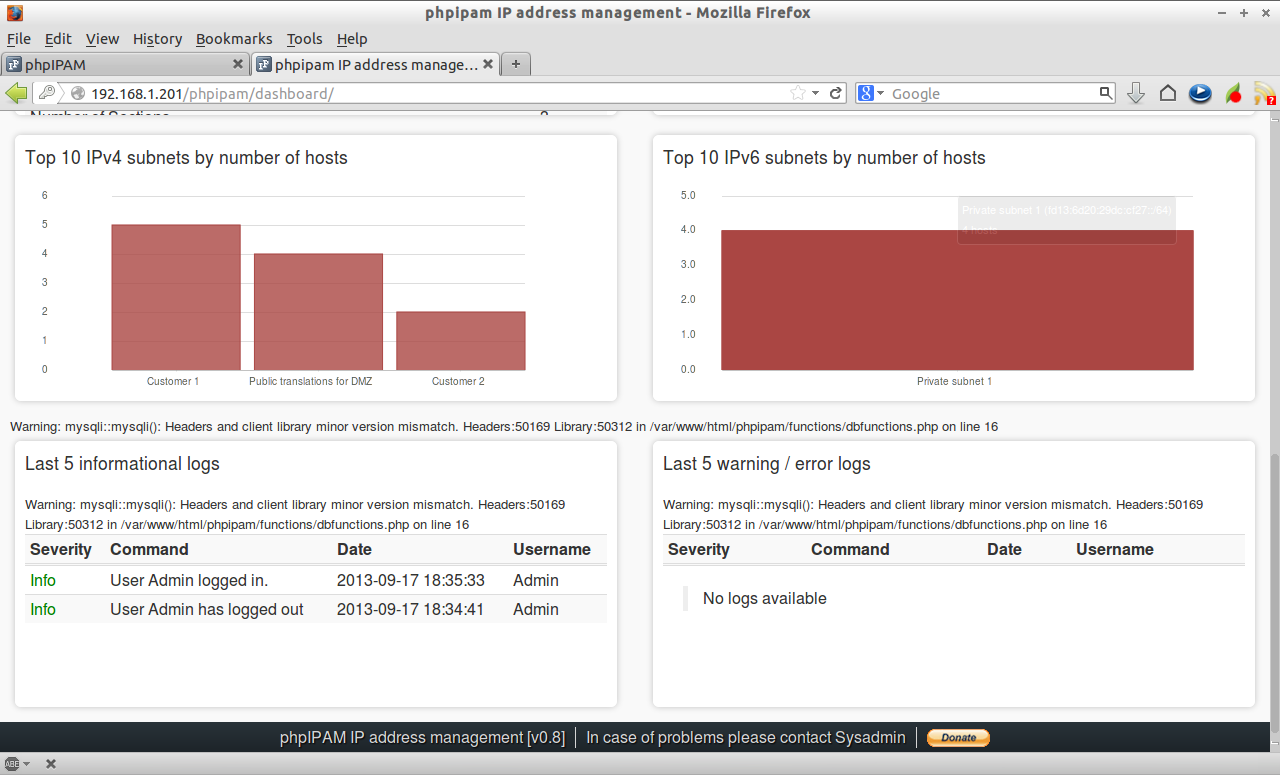Click the date 2013-09-17 18:35:33
The width and height of the screenshot is (1280, 776).
(x=411, y=580)
